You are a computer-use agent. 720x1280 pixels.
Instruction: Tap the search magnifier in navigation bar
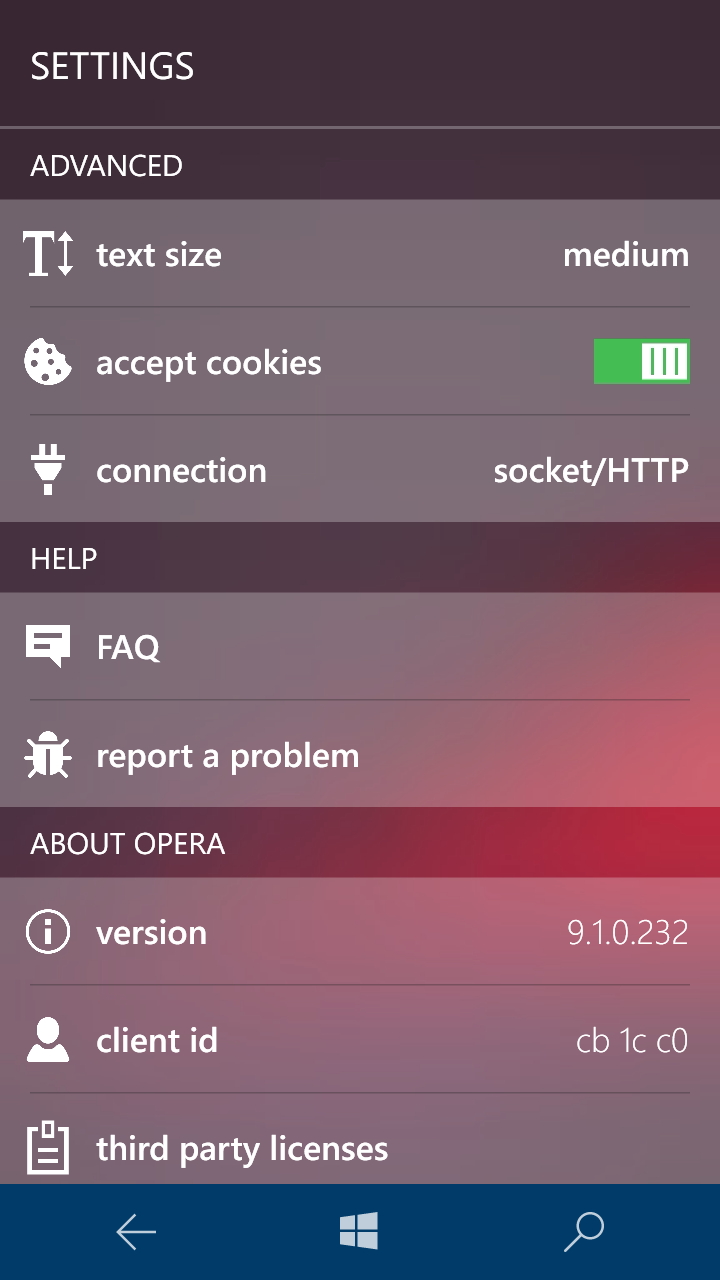click(x=584, y=1232)
